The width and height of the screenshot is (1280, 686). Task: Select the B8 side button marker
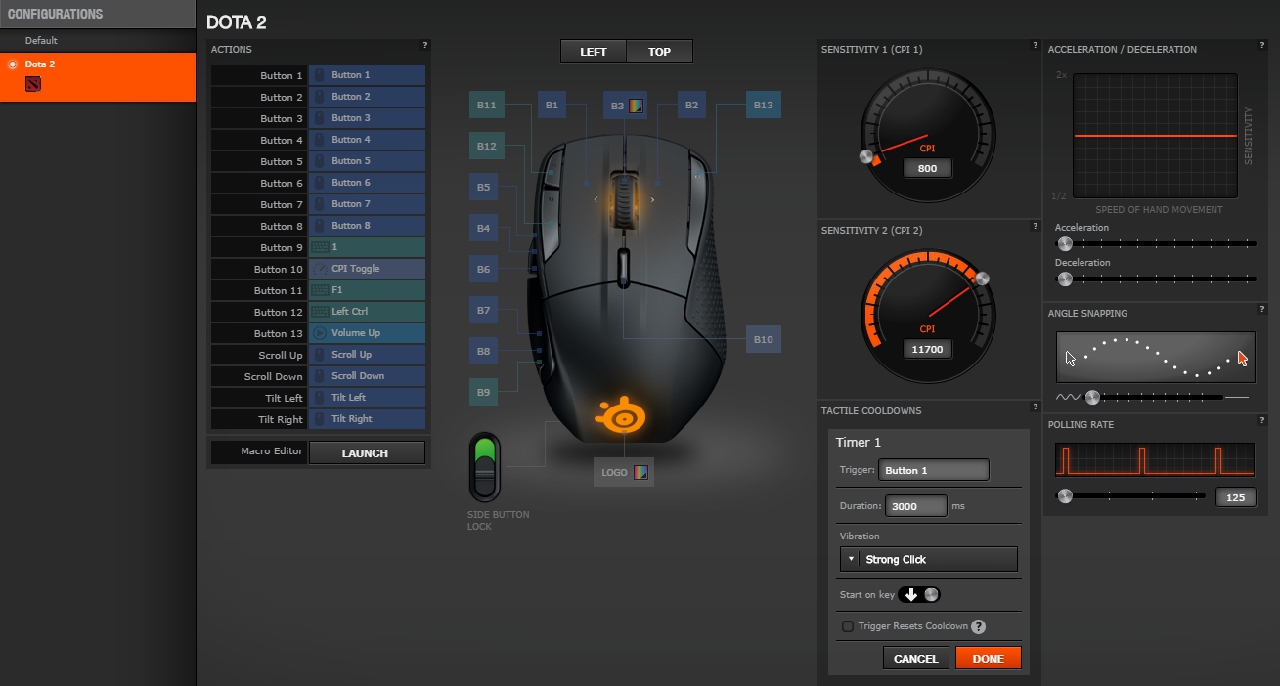(x=484, y=352)
